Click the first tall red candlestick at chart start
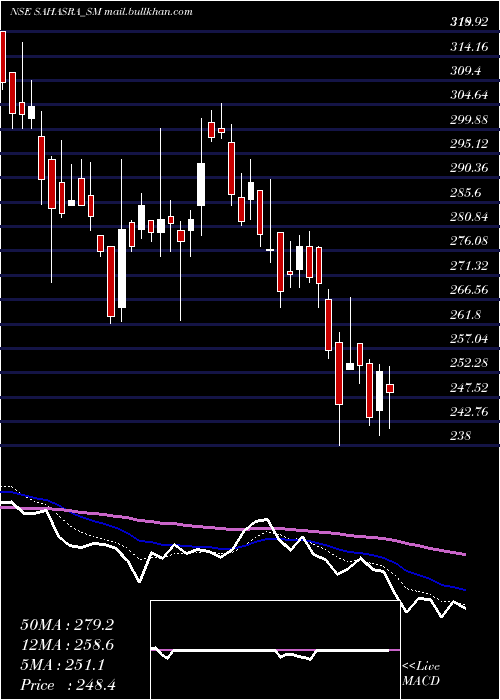The width and height of the screenshot is (500, 700). click(3, 57)
